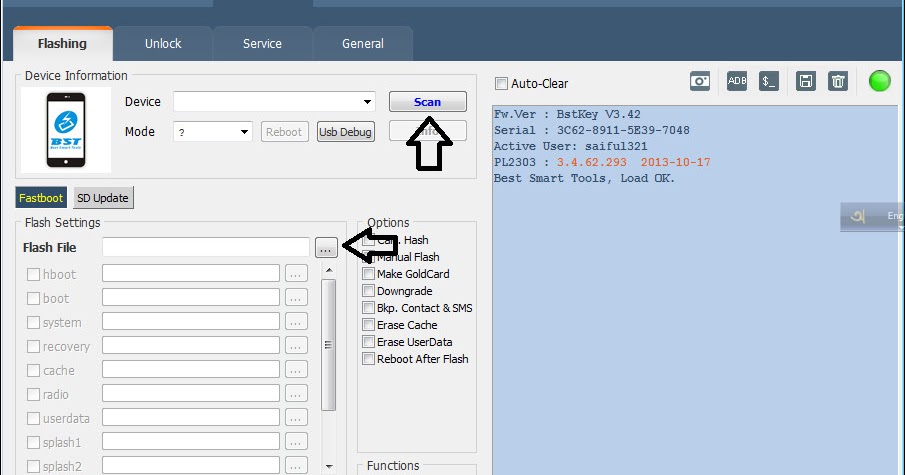The width and height of the screenshot is (905, 475).
Task: Enable the splash1 checkbox
Action: (x=33, y=442)
